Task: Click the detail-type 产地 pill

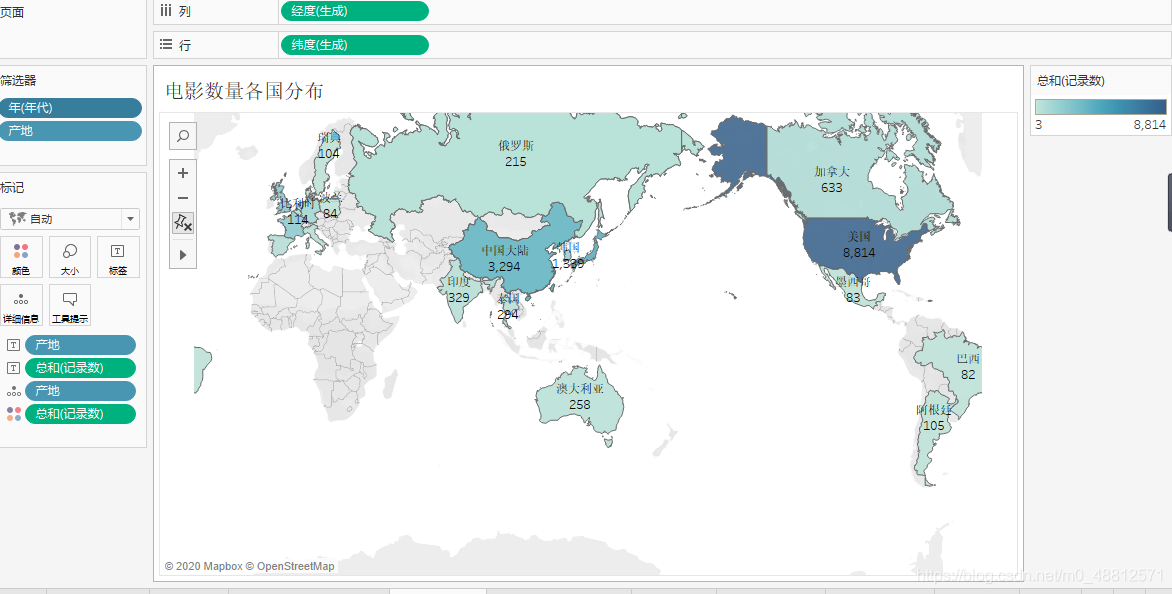Action: coord(80,391)
